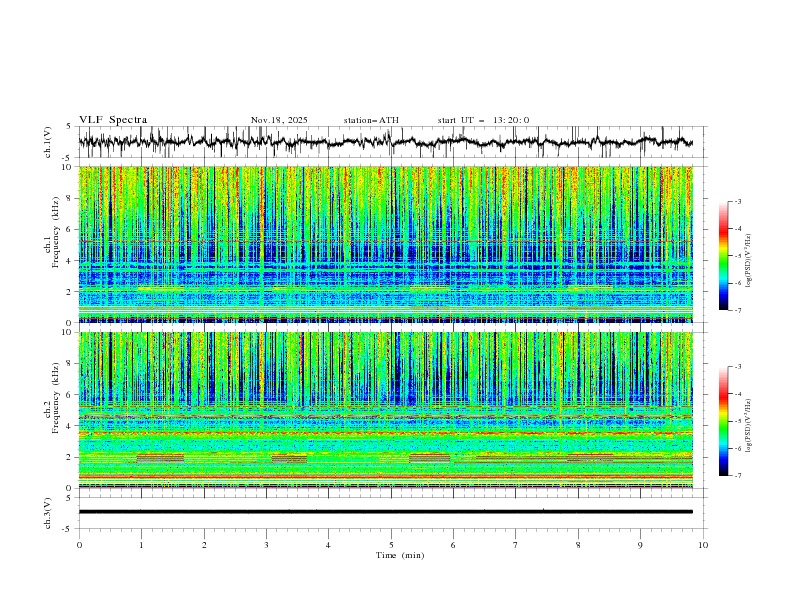This screenshot has width=792, height=612.
Task: Click the '-7' tick on lower color bar
Action: 737,476
